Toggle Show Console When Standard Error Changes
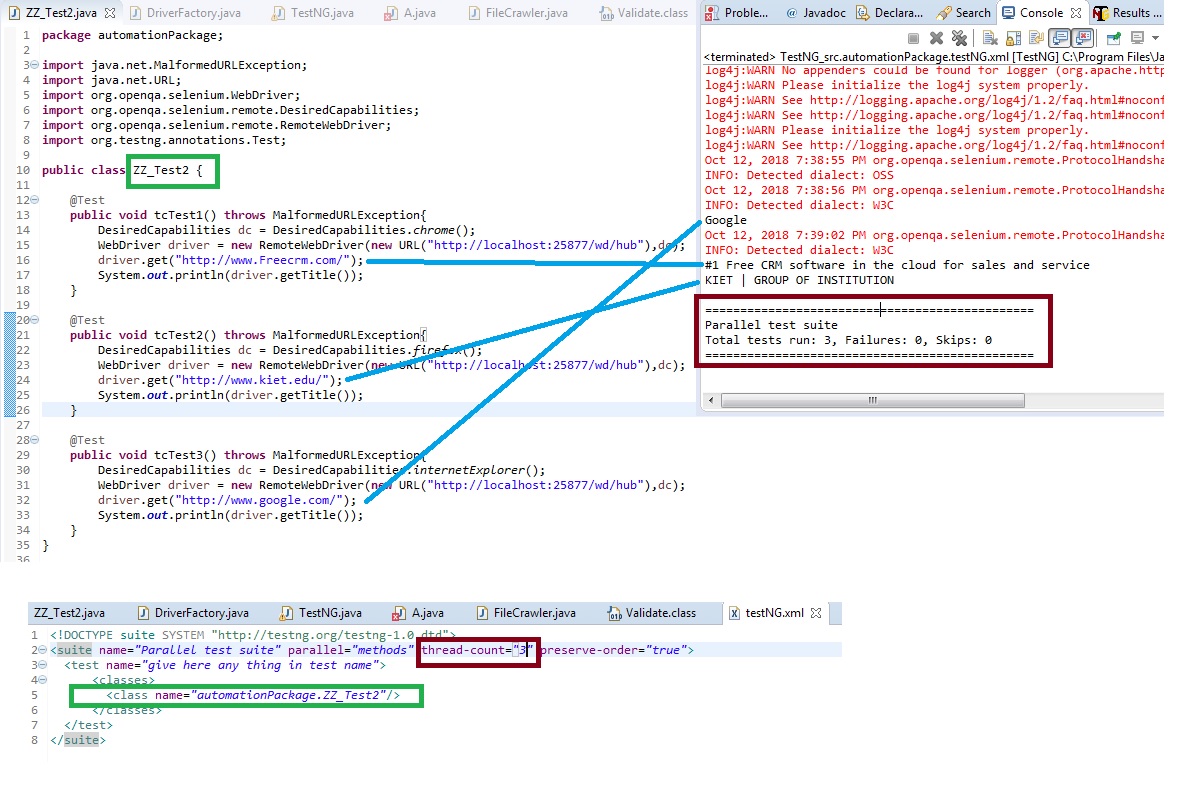 click(x=1084, y=37)
